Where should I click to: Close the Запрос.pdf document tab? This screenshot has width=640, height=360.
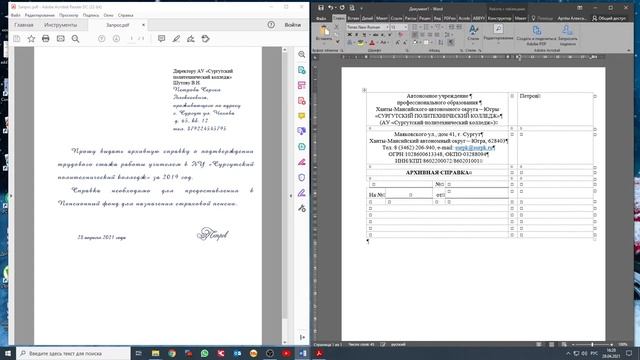pos(143,25)
